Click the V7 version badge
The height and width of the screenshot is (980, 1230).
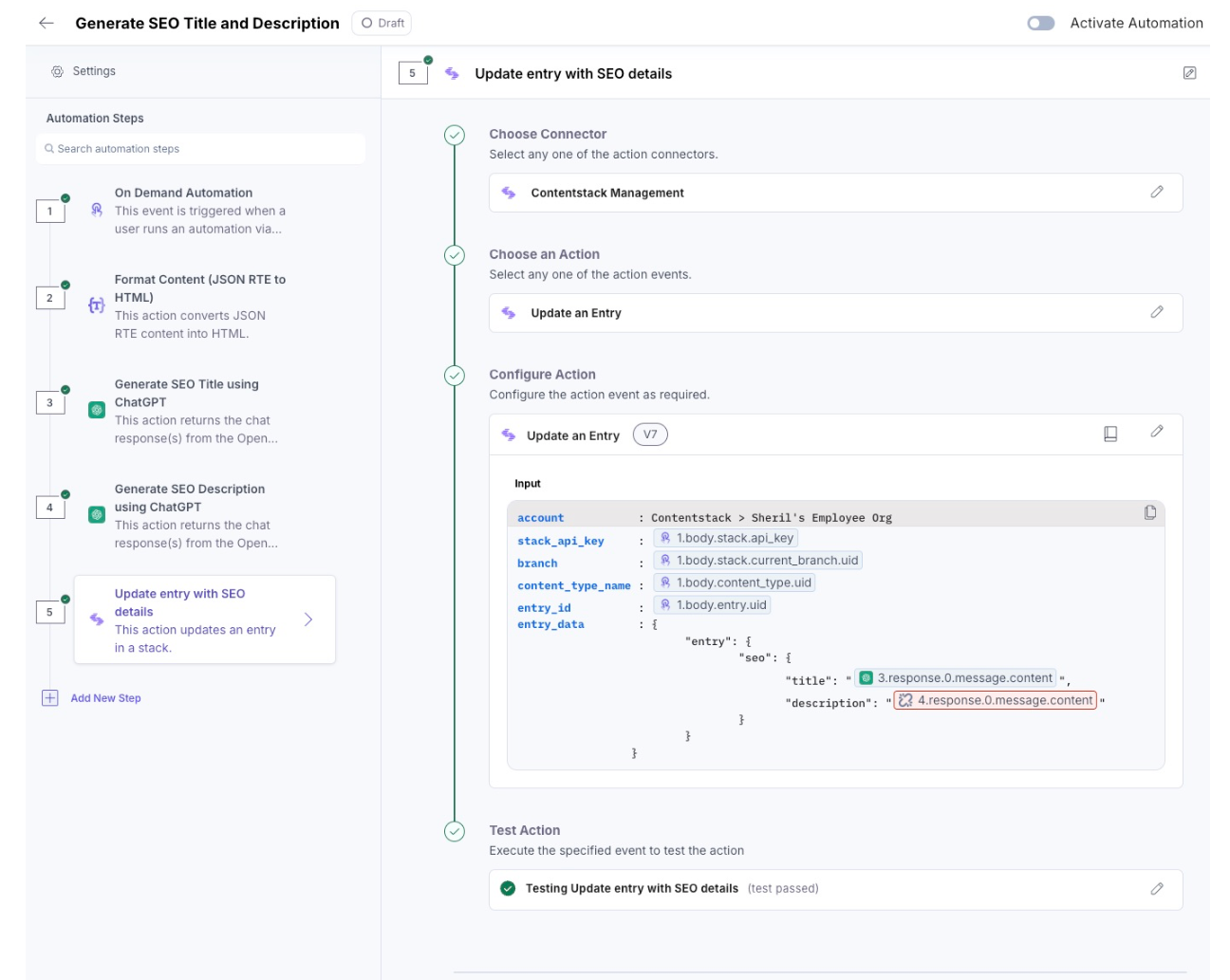[650, 435]
